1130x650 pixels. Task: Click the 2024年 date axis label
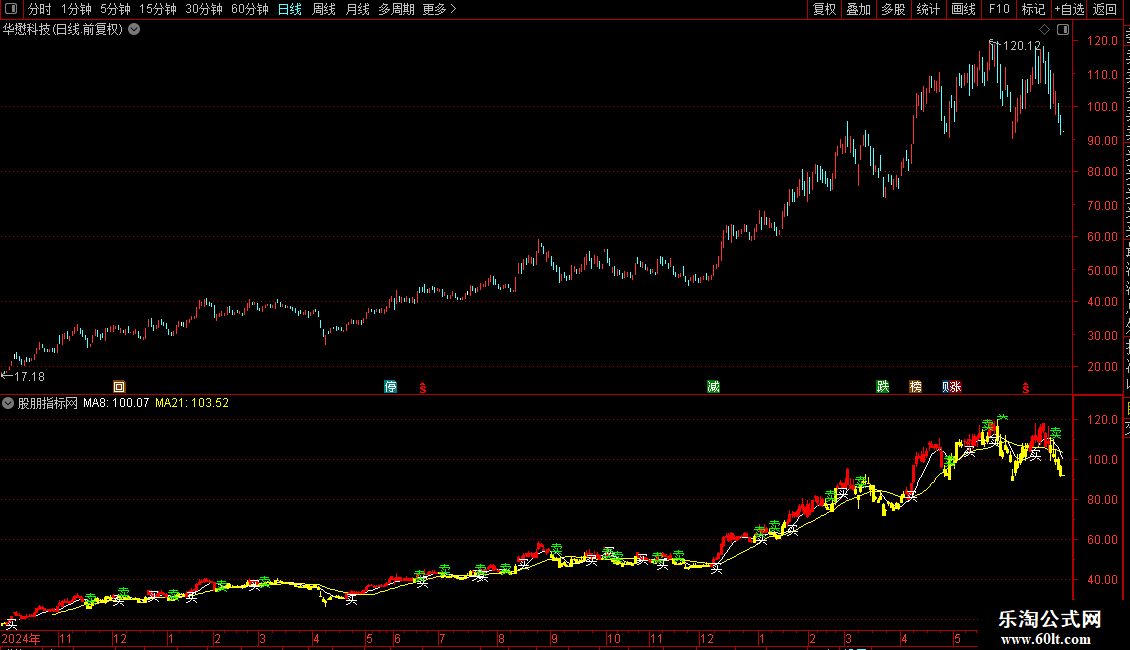(x=21, y=638)
